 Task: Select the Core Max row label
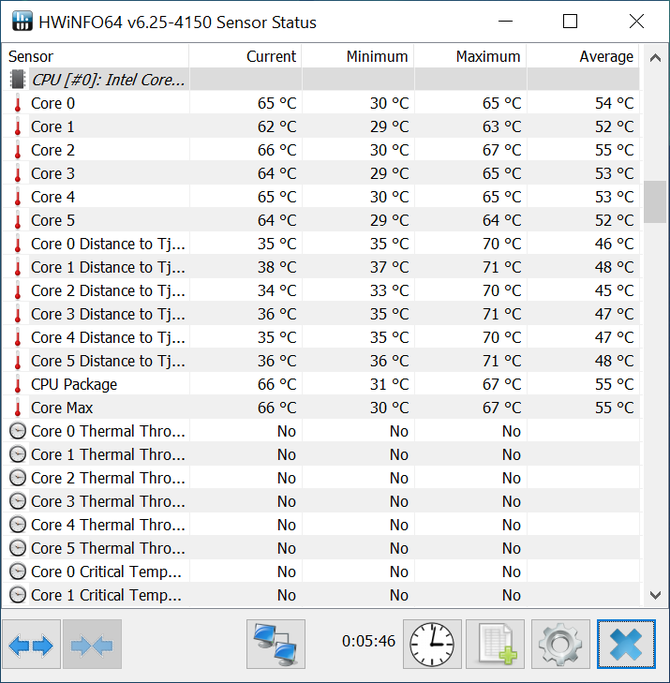point(62,408)
